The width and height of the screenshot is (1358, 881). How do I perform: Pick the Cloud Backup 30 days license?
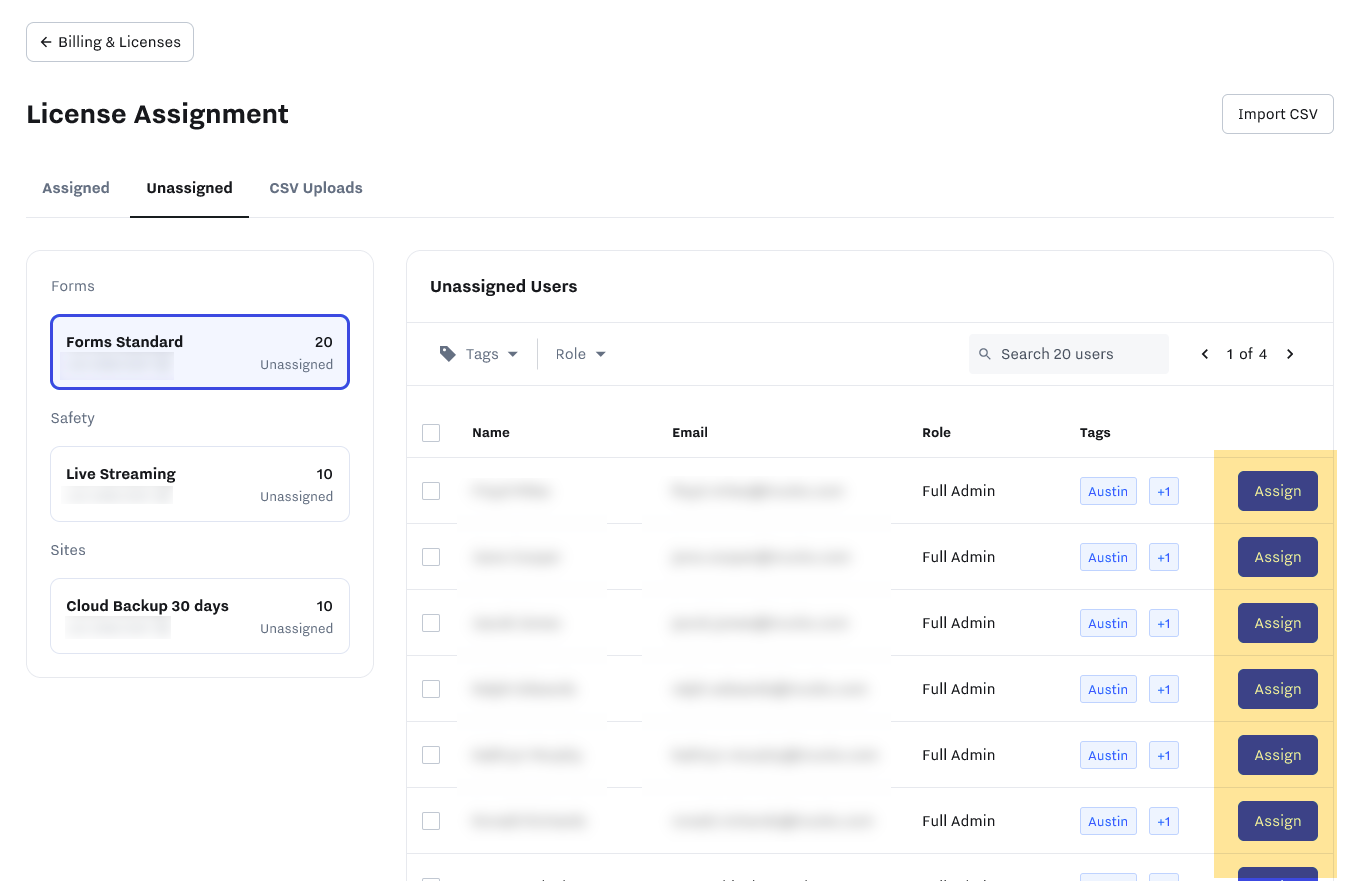[x=200, y=616]
